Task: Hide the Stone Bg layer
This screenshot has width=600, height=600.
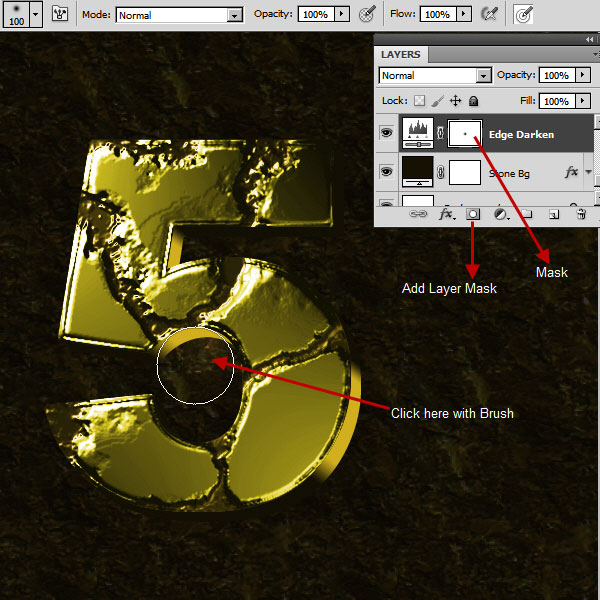Action: [386, 172]
